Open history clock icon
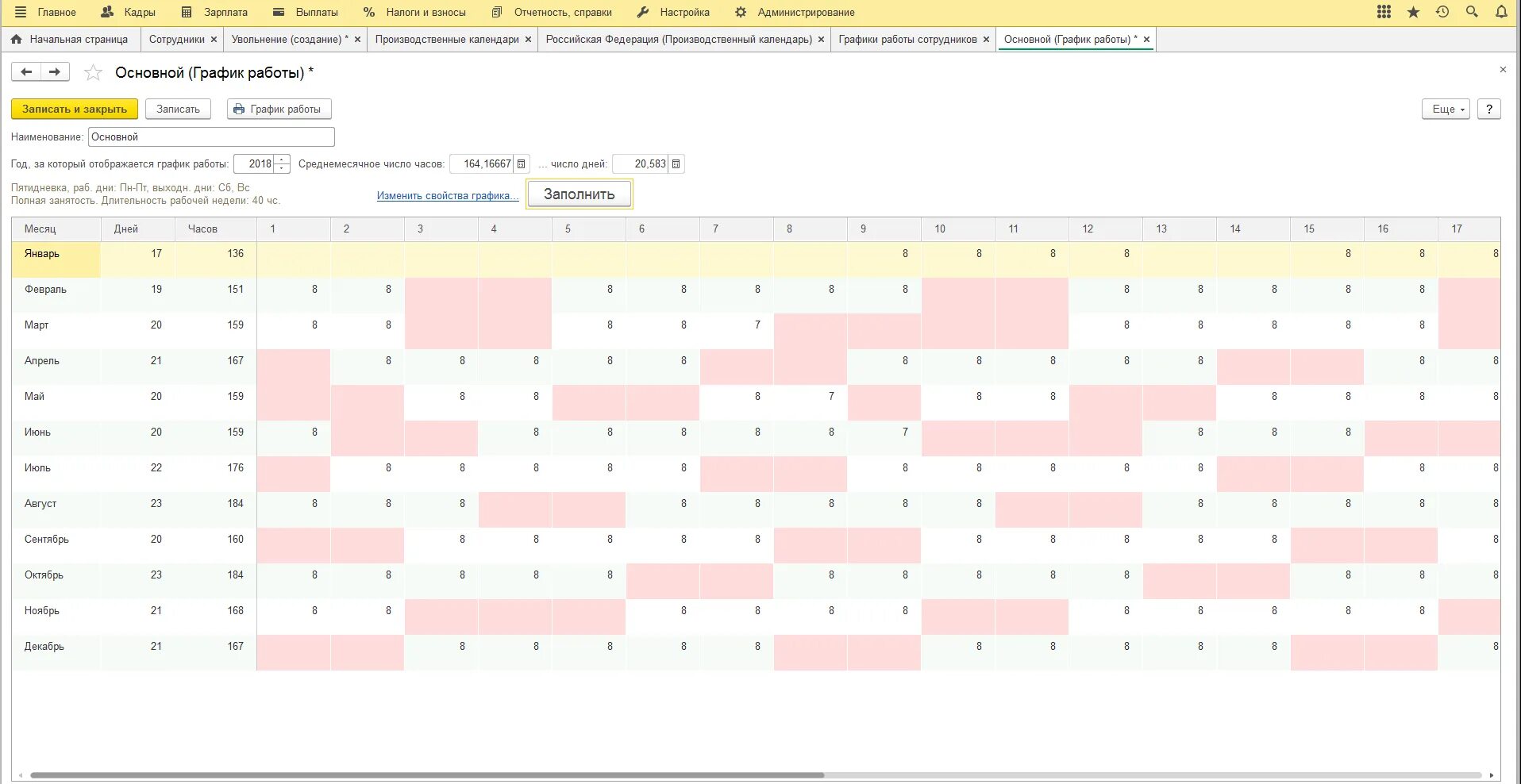 point(1442,12)
